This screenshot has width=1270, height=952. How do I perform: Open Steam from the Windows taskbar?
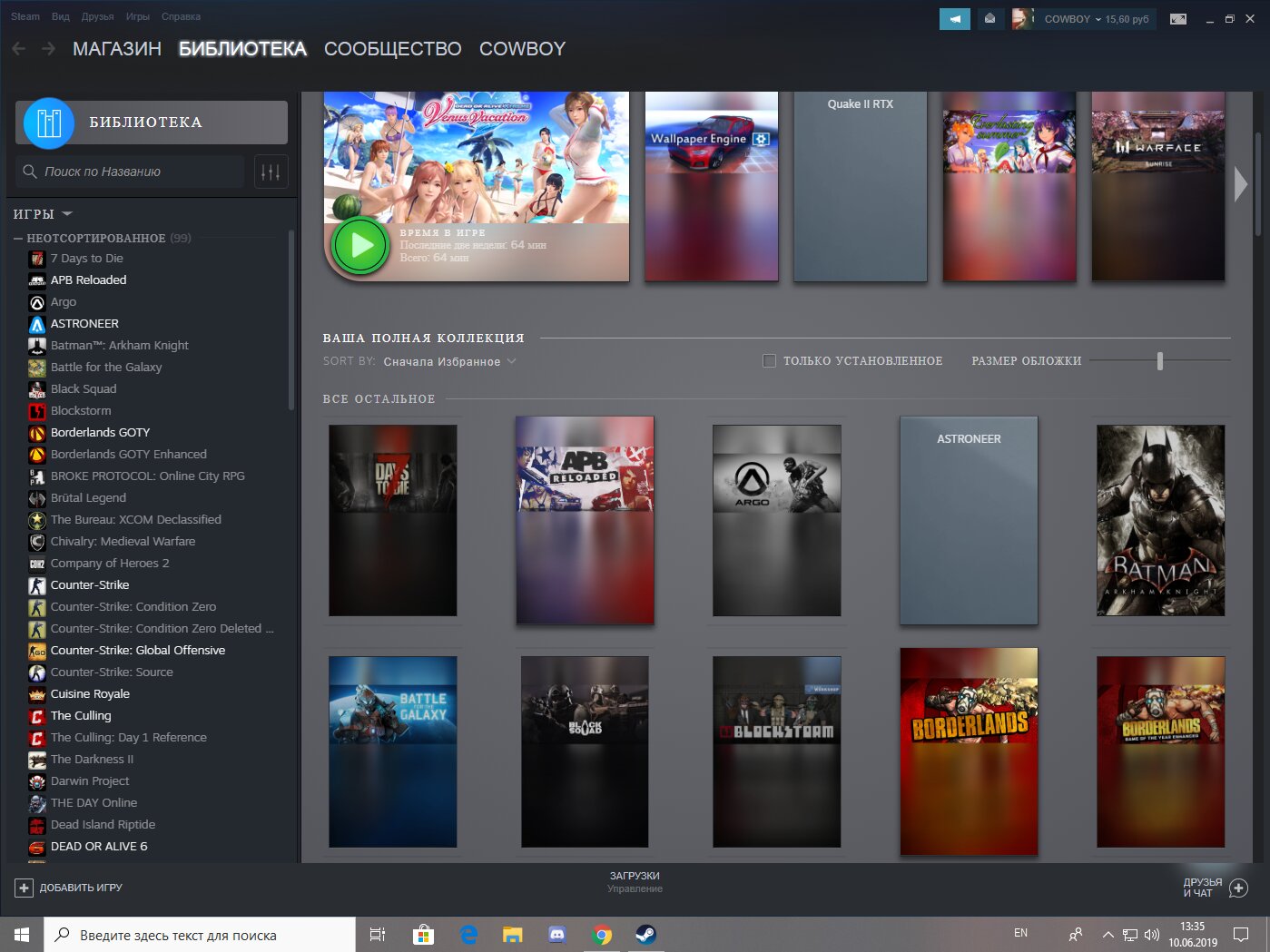pyautogui.click(x=646, y=934)
